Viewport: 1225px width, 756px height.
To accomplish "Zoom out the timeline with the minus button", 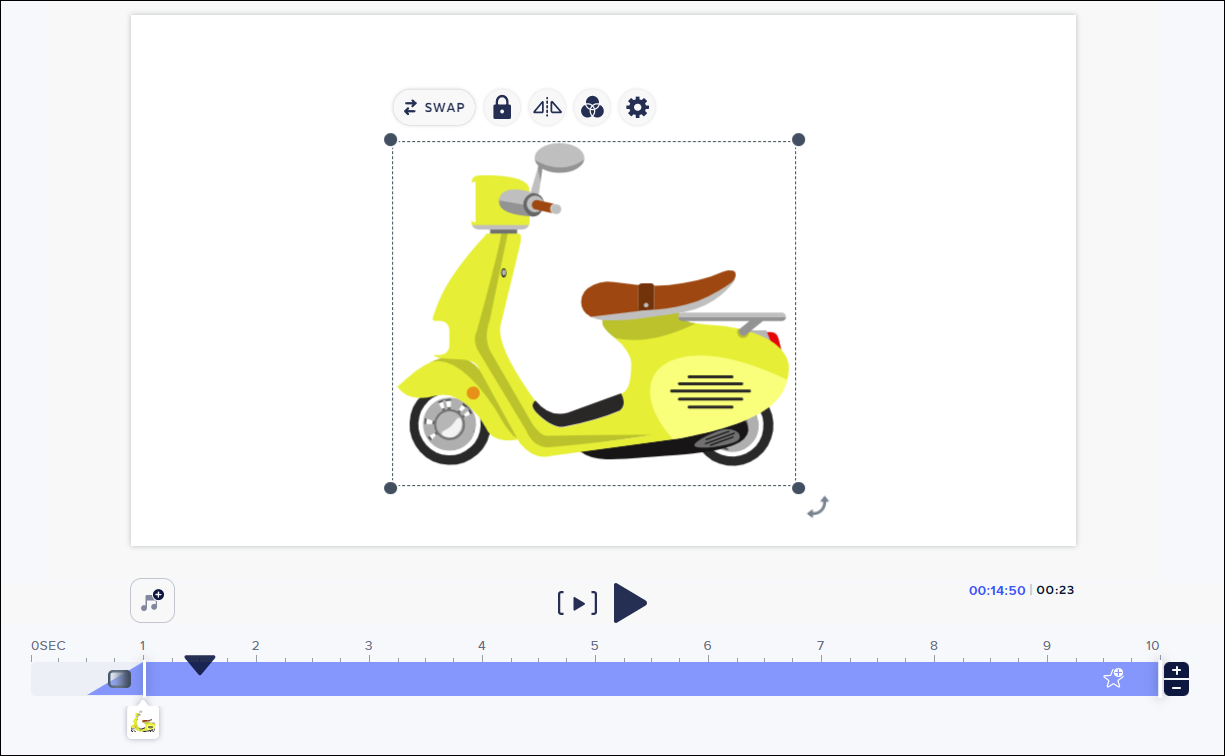I will click(x=1177, y=688).
